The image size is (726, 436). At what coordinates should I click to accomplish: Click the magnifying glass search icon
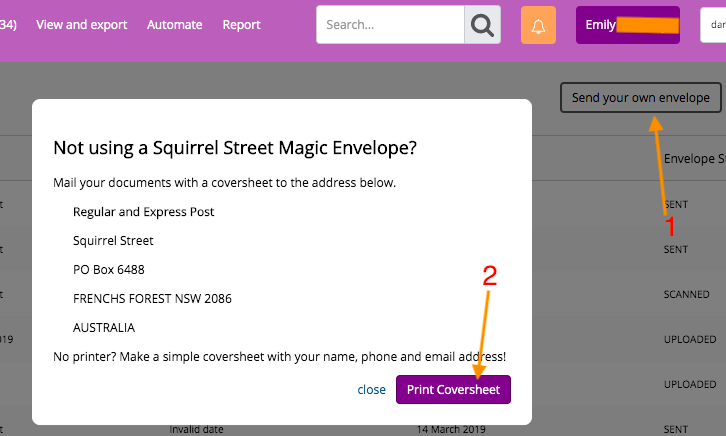[482, 25]
